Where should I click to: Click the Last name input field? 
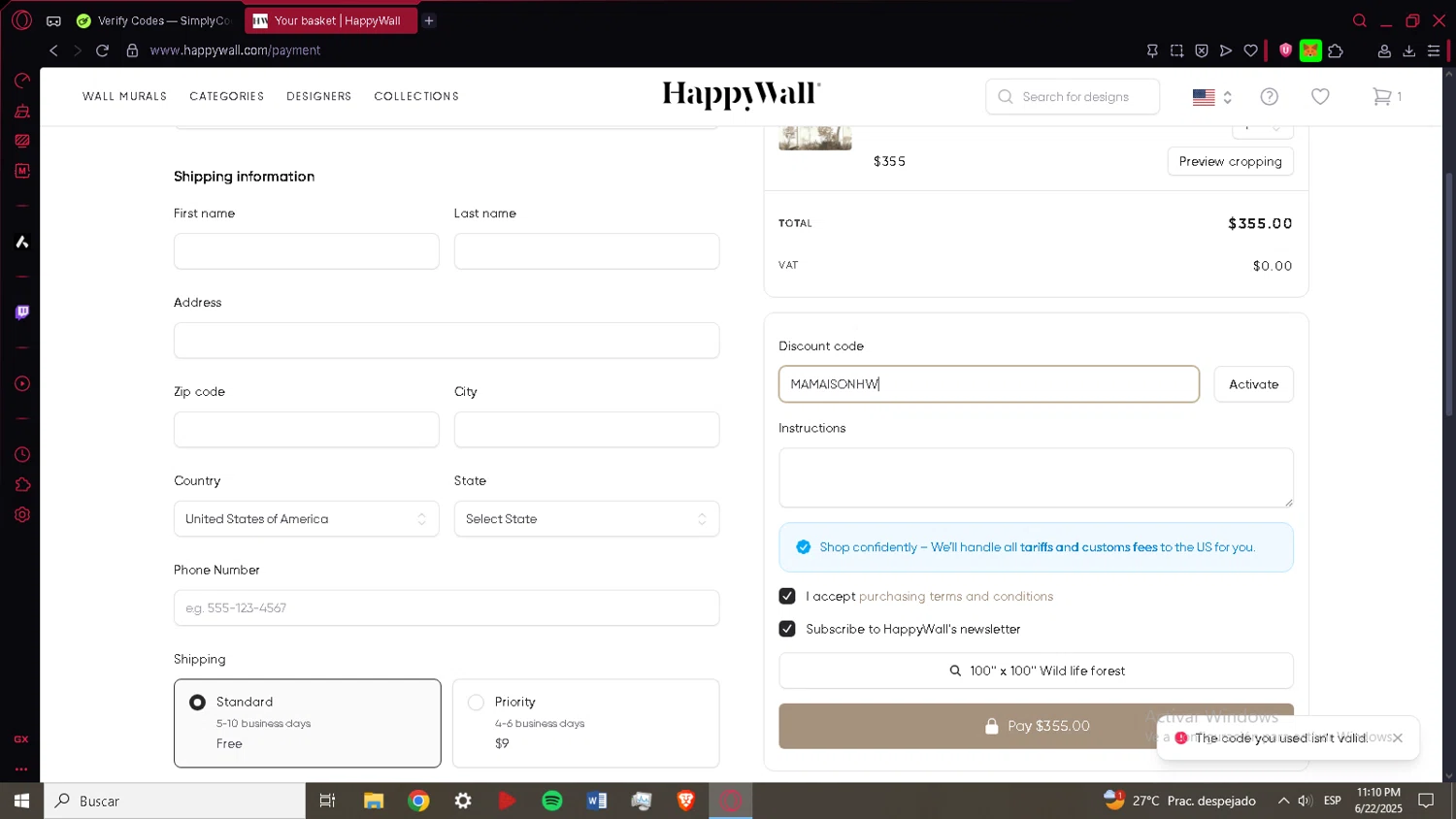click(x=586, y=251)
